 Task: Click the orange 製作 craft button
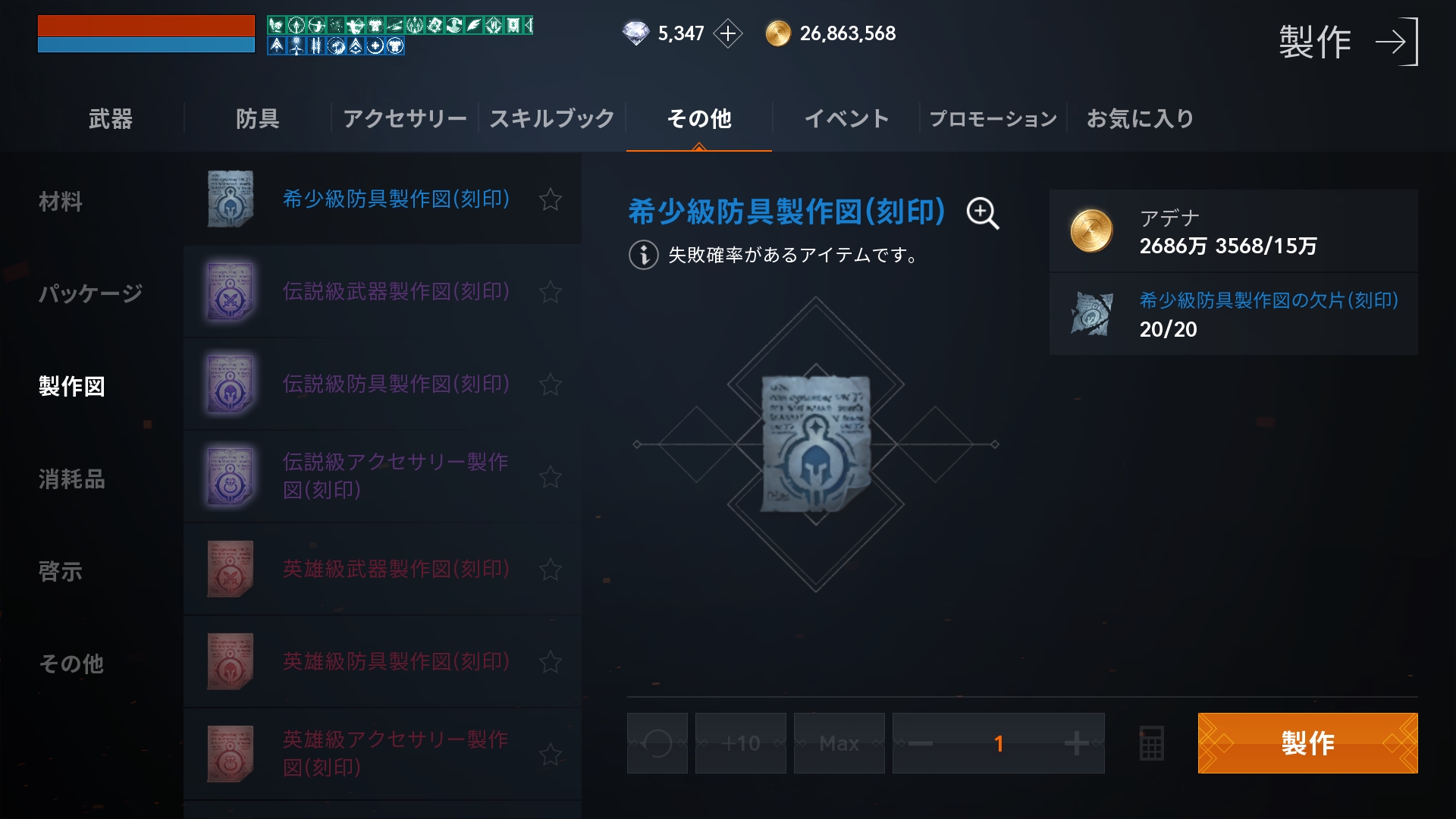(1307, 743)
